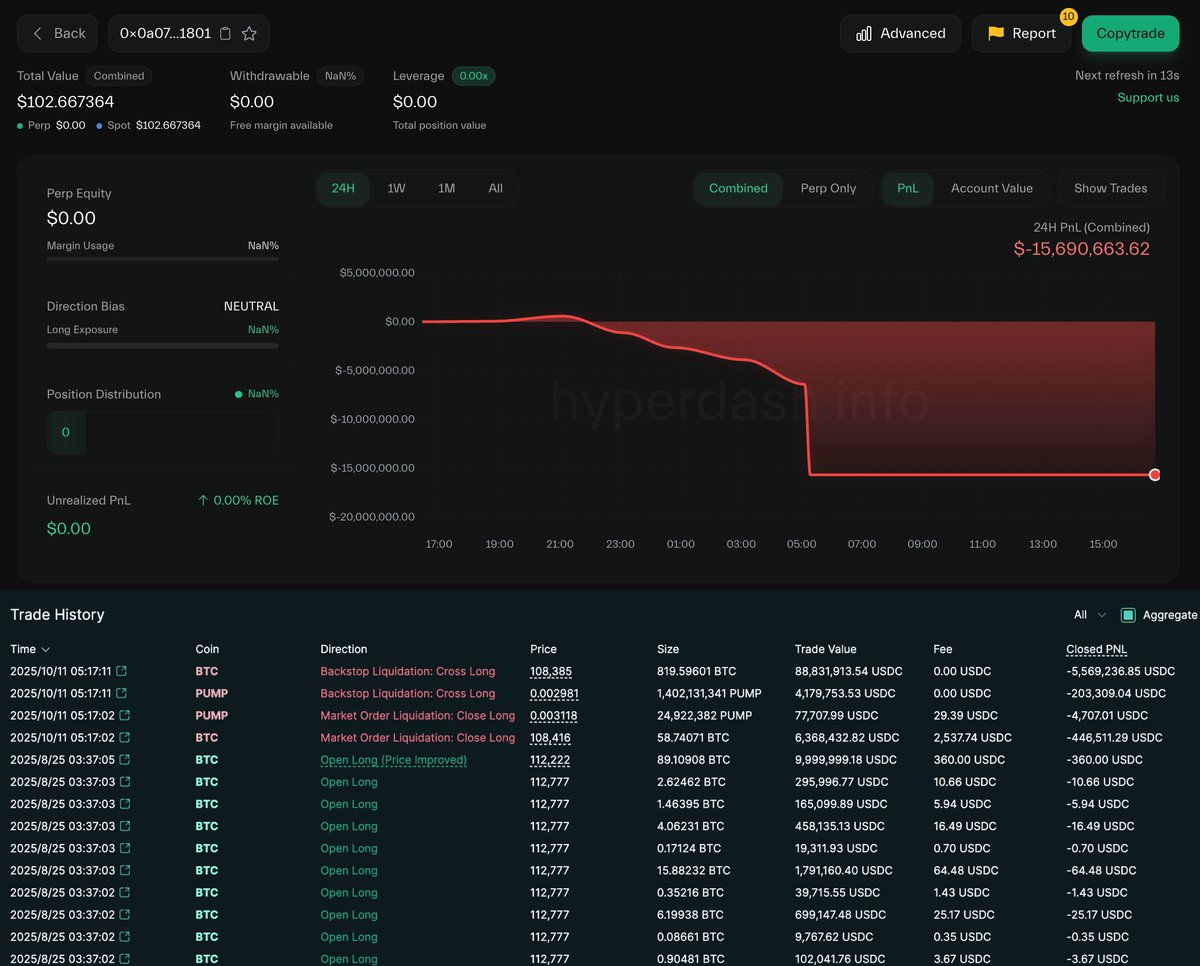Click the Copytrade button
Image resolution: width=1200 pixels, height=966 pixels.
pyautogui.click(x=1130, y=34)
